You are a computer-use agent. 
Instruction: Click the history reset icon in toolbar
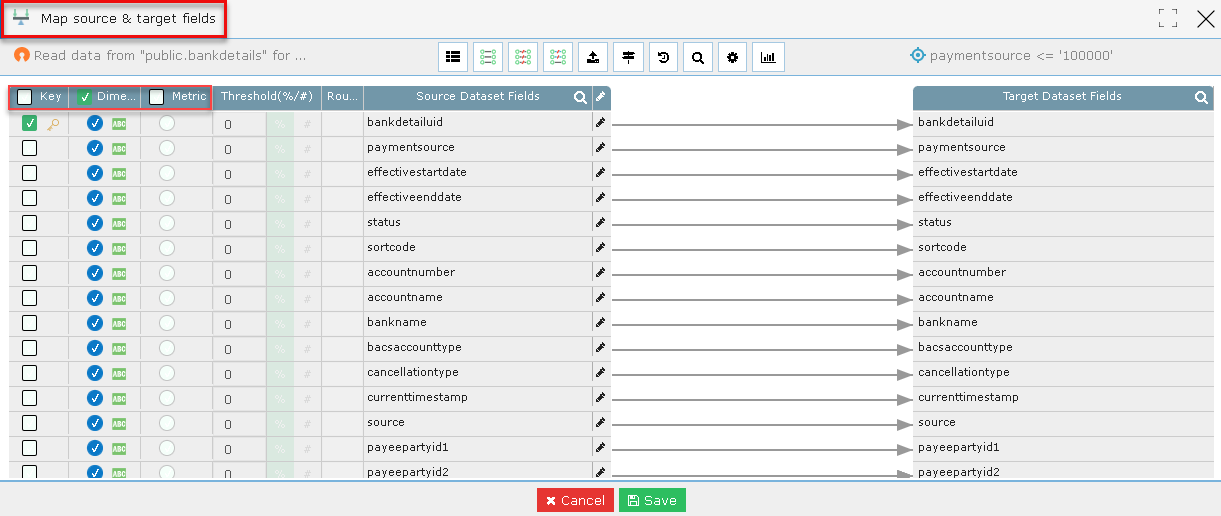[663, 57]
